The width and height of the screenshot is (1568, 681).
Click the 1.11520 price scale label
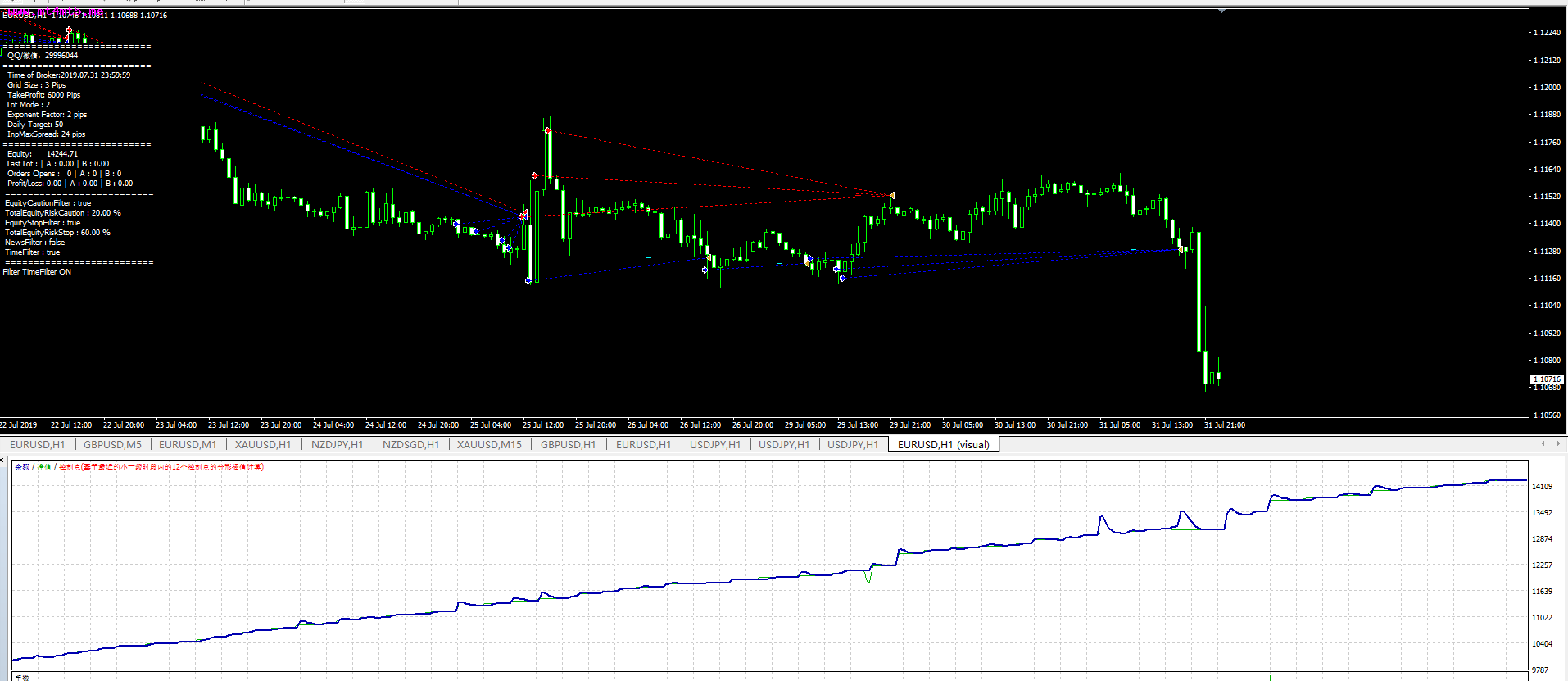(1547, 197)
